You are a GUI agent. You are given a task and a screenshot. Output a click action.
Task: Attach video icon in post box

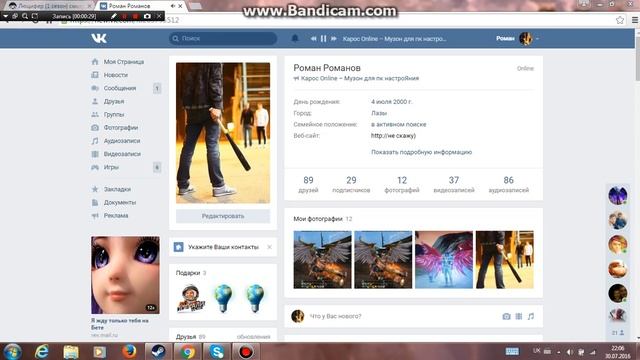[x=518, y=316]
